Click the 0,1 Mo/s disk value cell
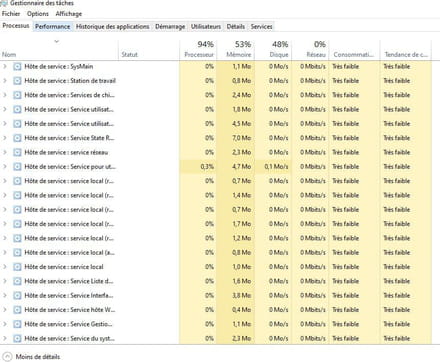Viewport: 440px width, 362px height. (x=273, y=167)
